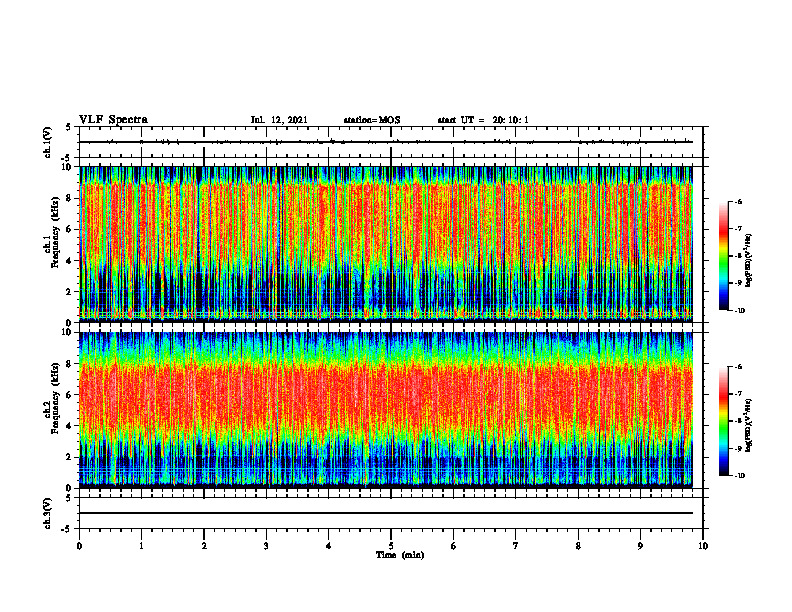Click the "3" tick on the time axis
The height and width of the screenshot is (612, 792).
click(x=266, y=546)
